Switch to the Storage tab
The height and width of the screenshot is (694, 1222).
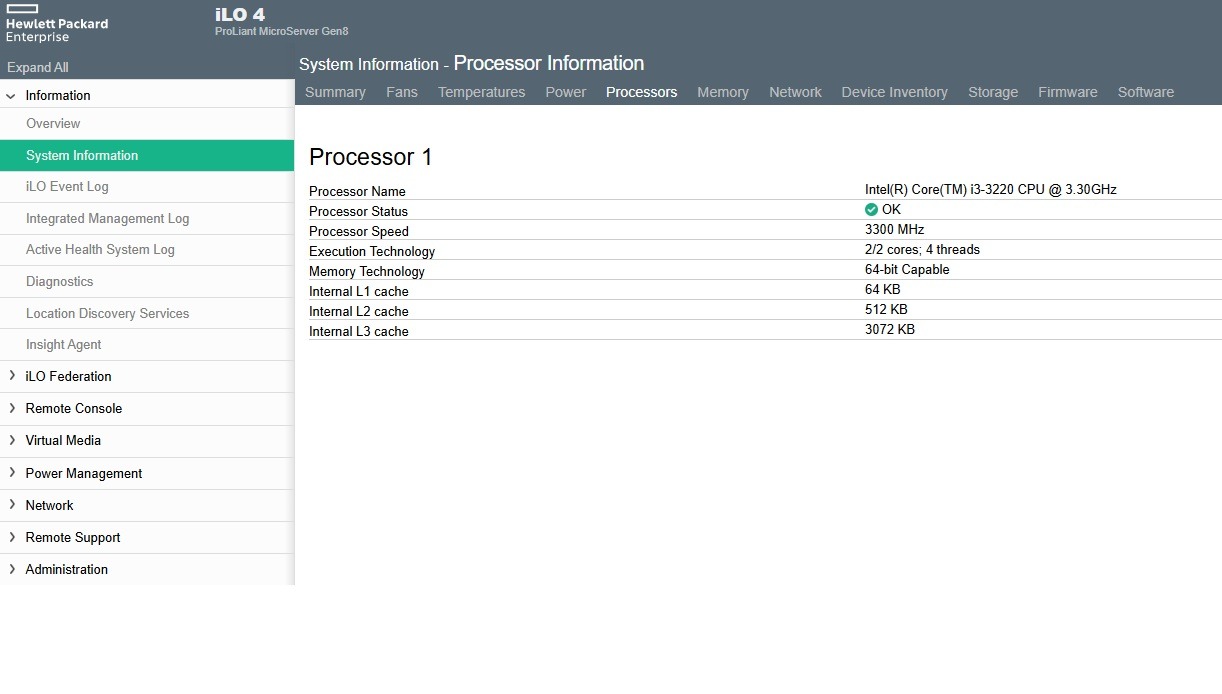pos(993,92)
